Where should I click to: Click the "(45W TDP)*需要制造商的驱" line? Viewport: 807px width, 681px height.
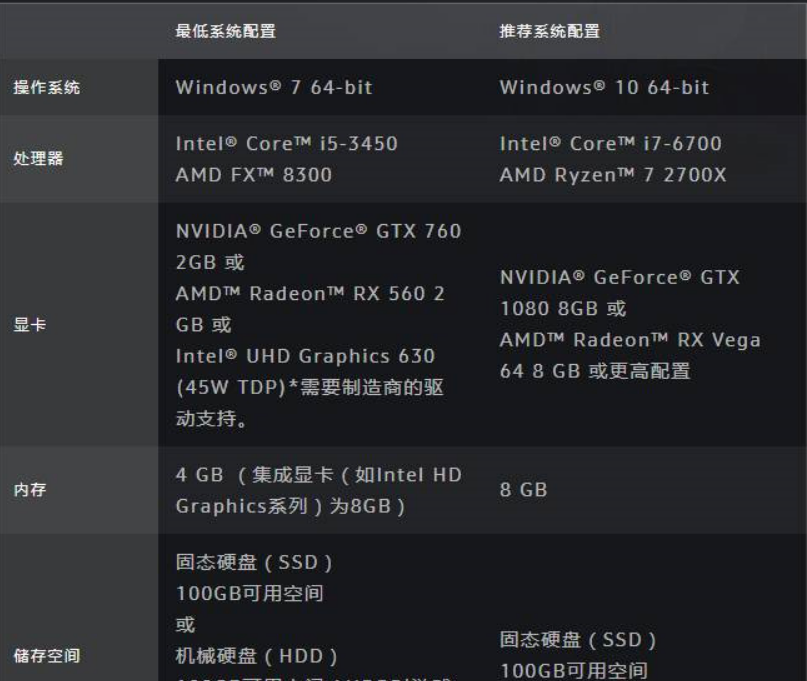pos(310,387)
